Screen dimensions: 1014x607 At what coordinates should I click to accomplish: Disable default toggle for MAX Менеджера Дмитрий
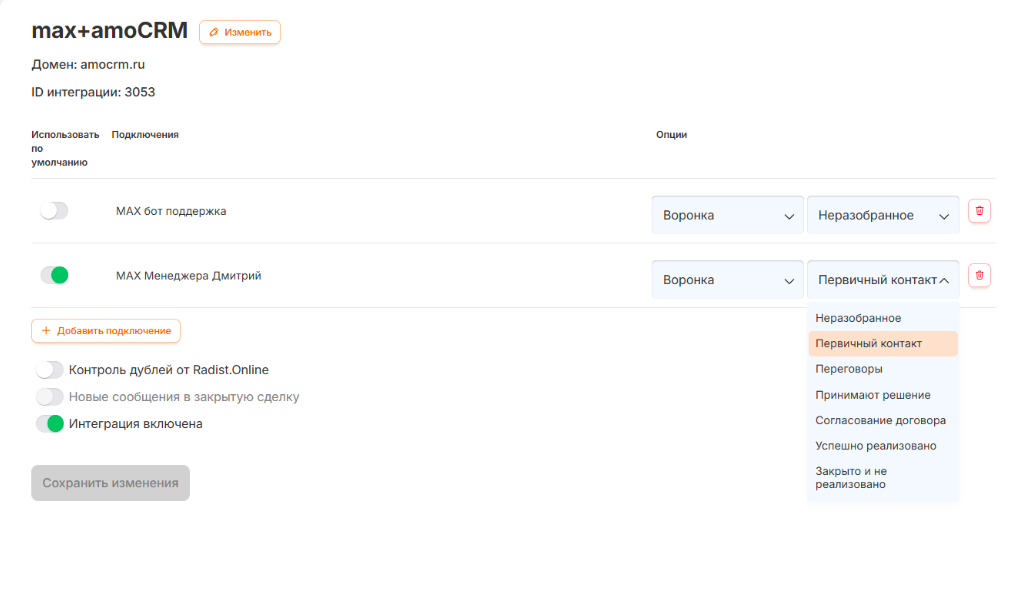click(54, 275)
